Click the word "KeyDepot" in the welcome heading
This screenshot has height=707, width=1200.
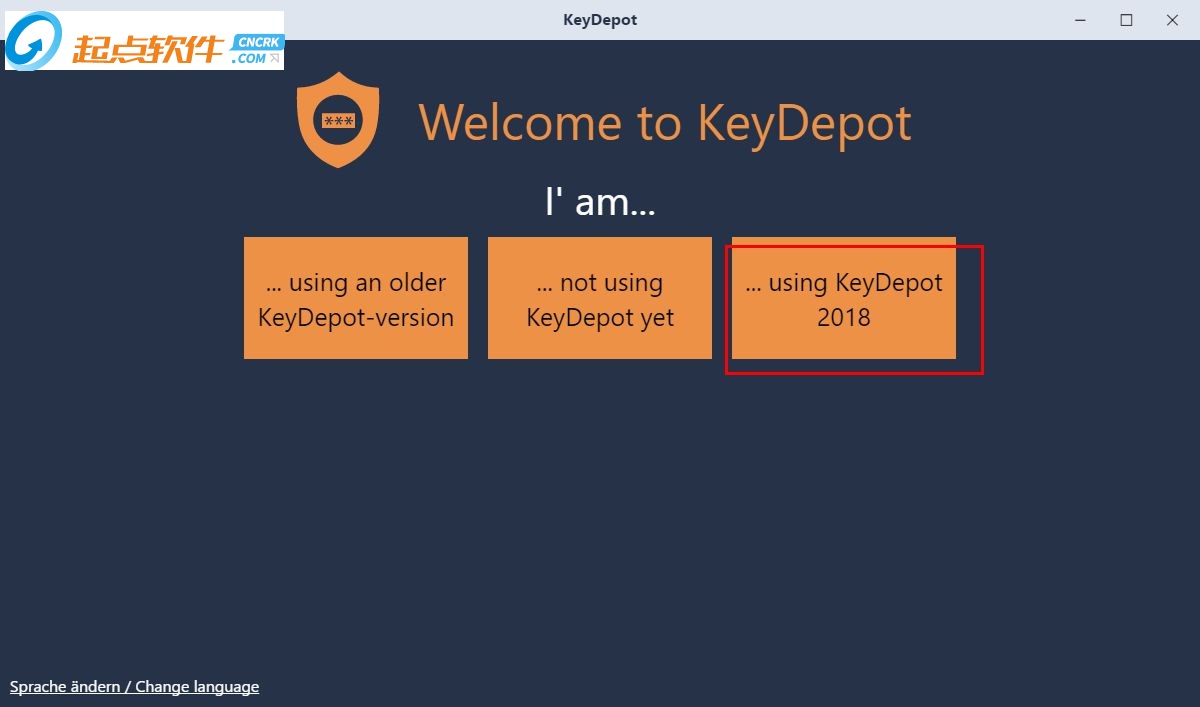coord(804,122)
